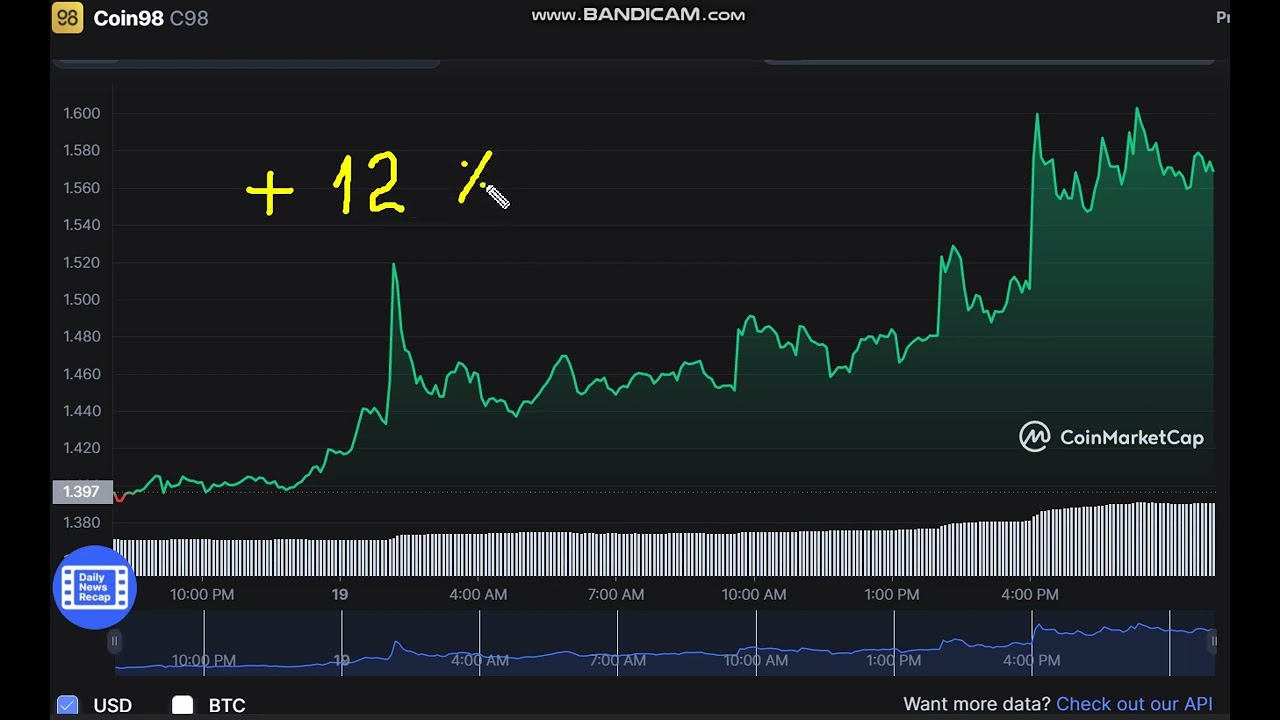Click the 7:00 AM axis time label
Screen dimensions: 1280x720
616,594
